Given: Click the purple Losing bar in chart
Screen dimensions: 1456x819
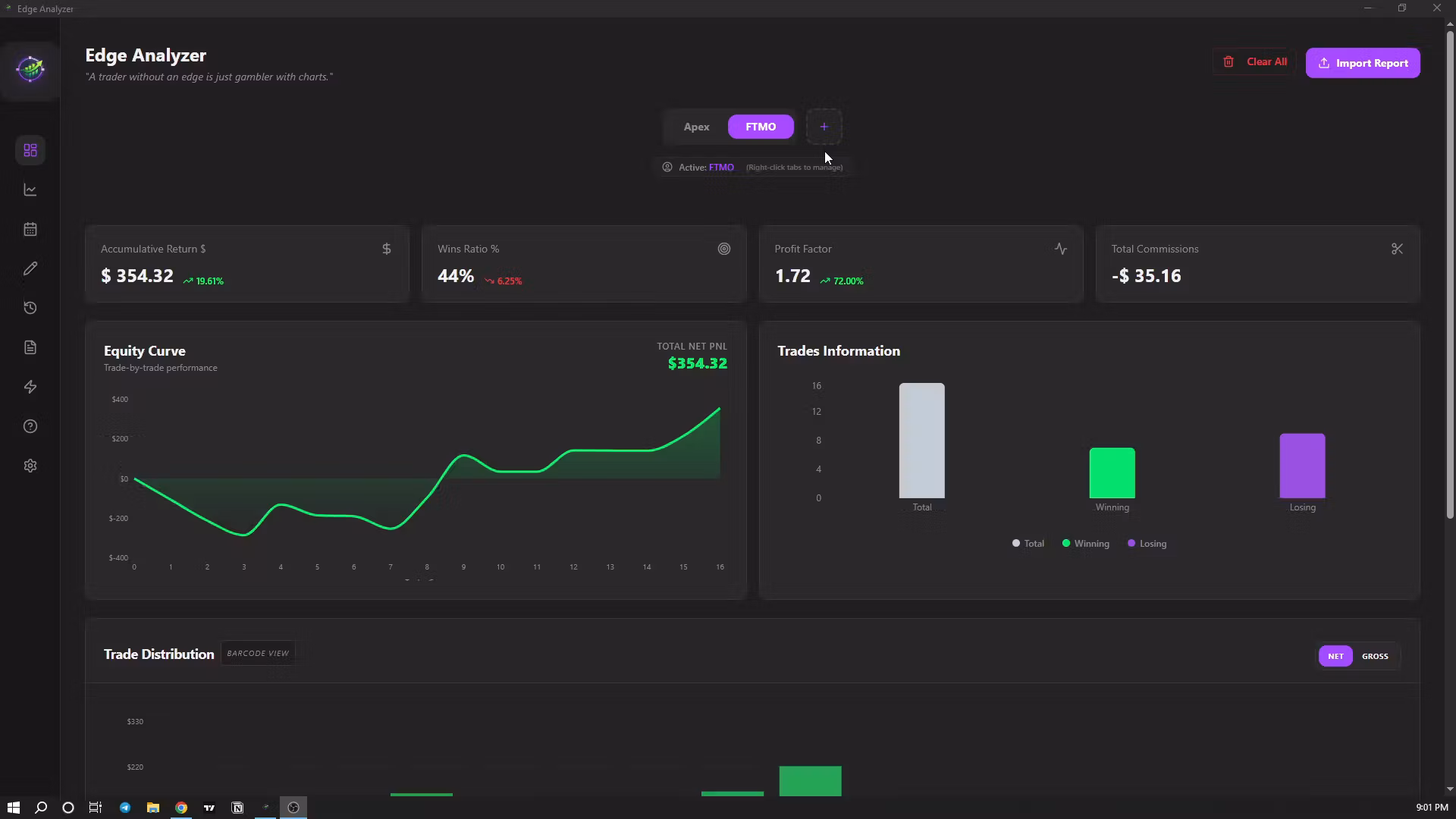Looking at the screenshot, I should (1303, 466).
